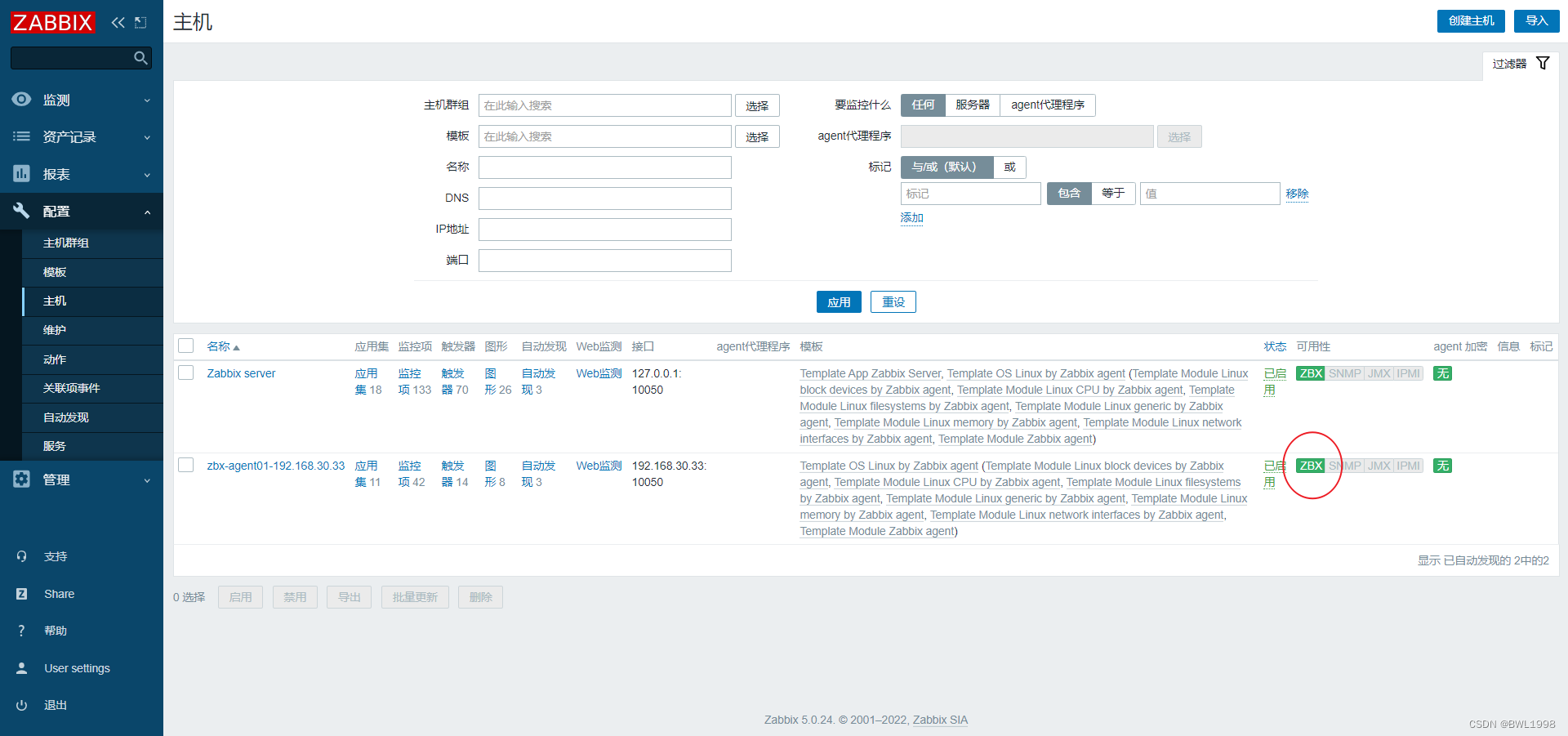
Task: Collapse sidebar with double-chevron icon
Action: pos(118,22)
